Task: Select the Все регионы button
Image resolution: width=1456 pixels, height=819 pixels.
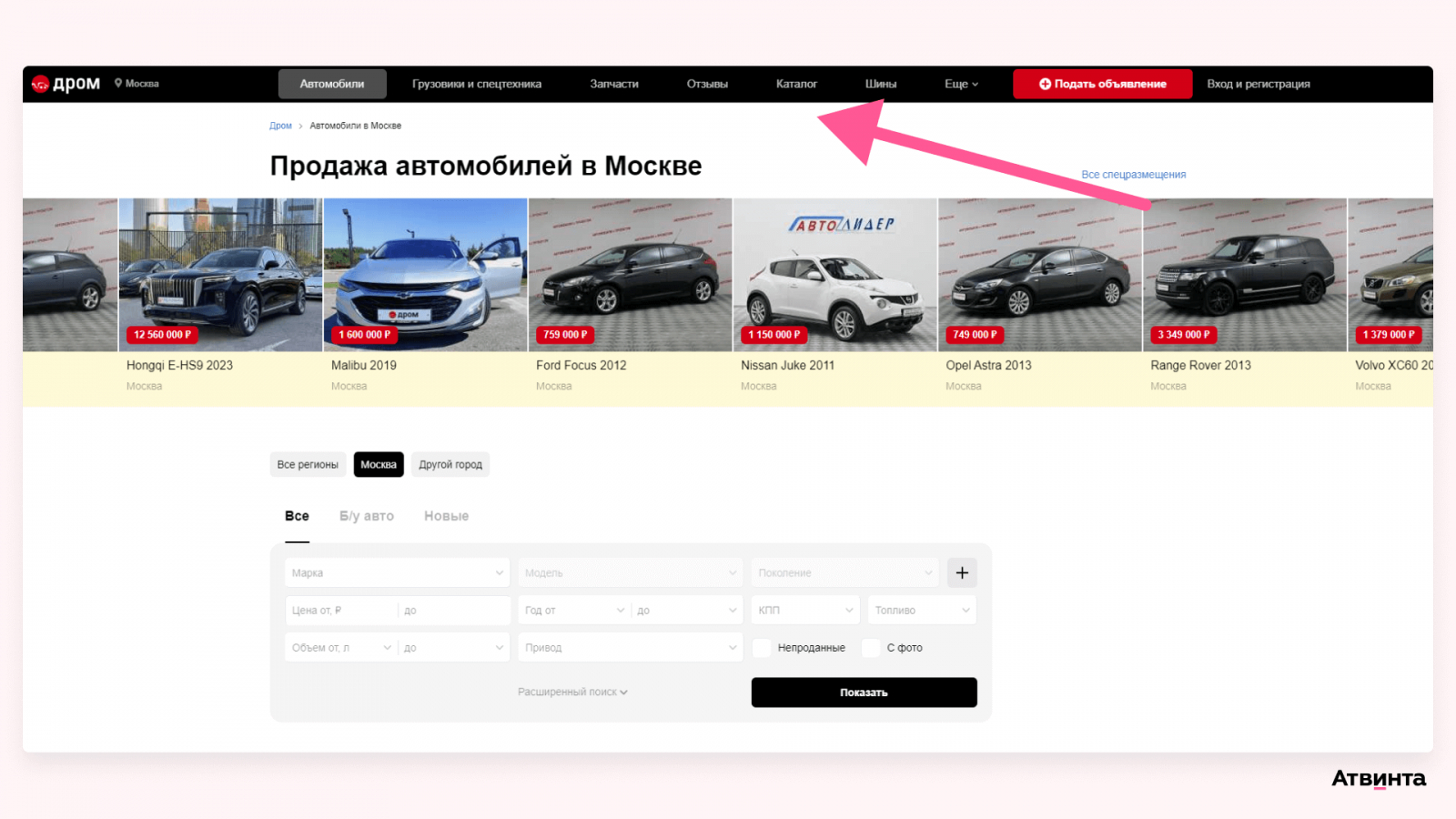Action: pyautogui.click(x=308, y=465)
